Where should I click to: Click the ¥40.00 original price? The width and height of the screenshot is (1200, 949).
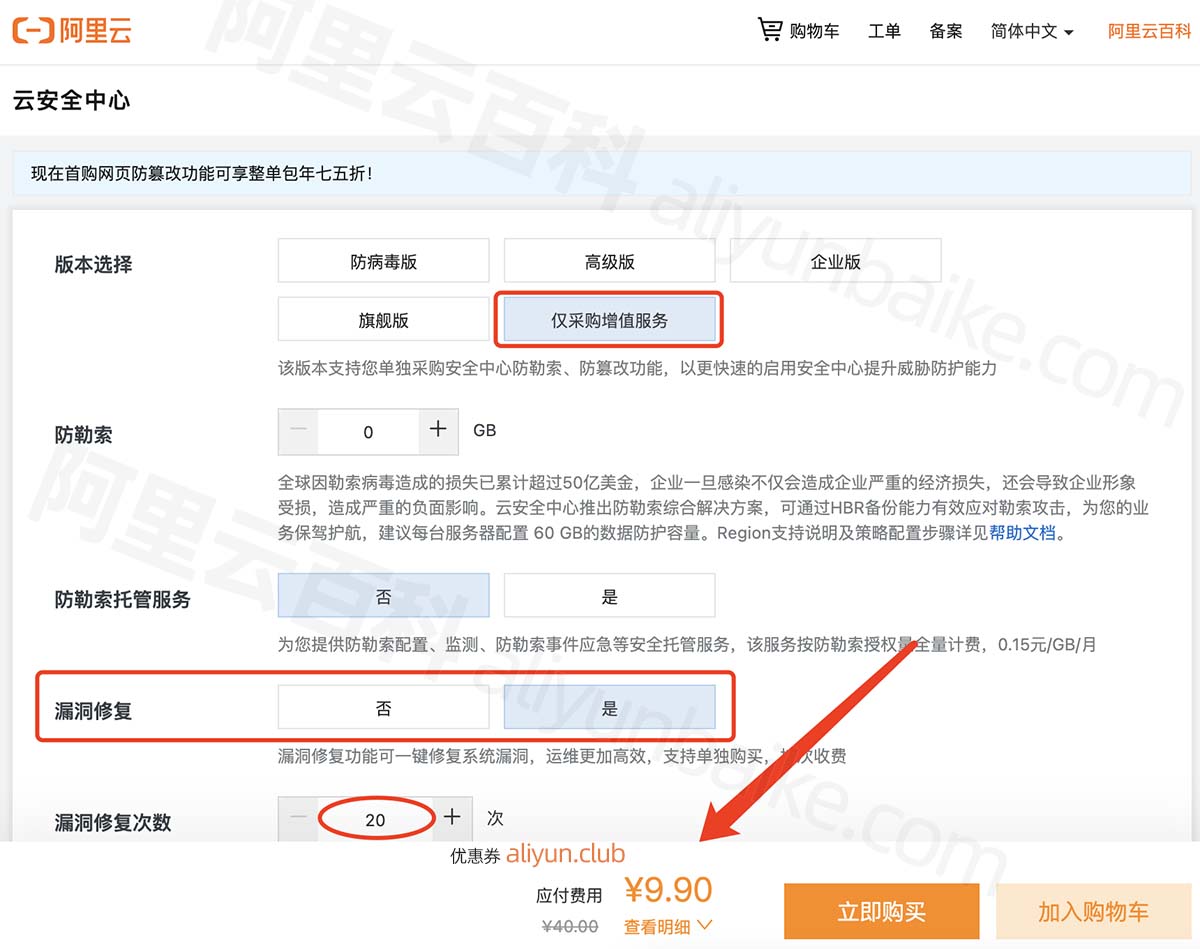[570, 926]
